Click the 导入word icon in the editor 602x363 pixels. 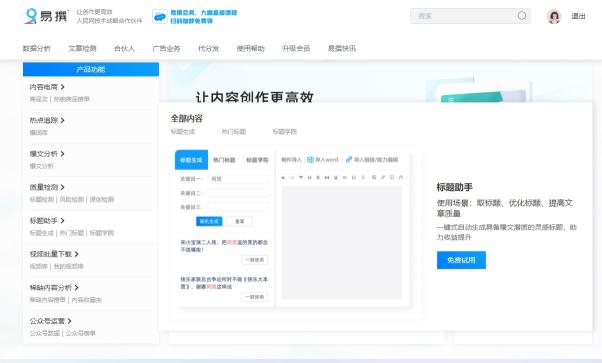[310, 159]
